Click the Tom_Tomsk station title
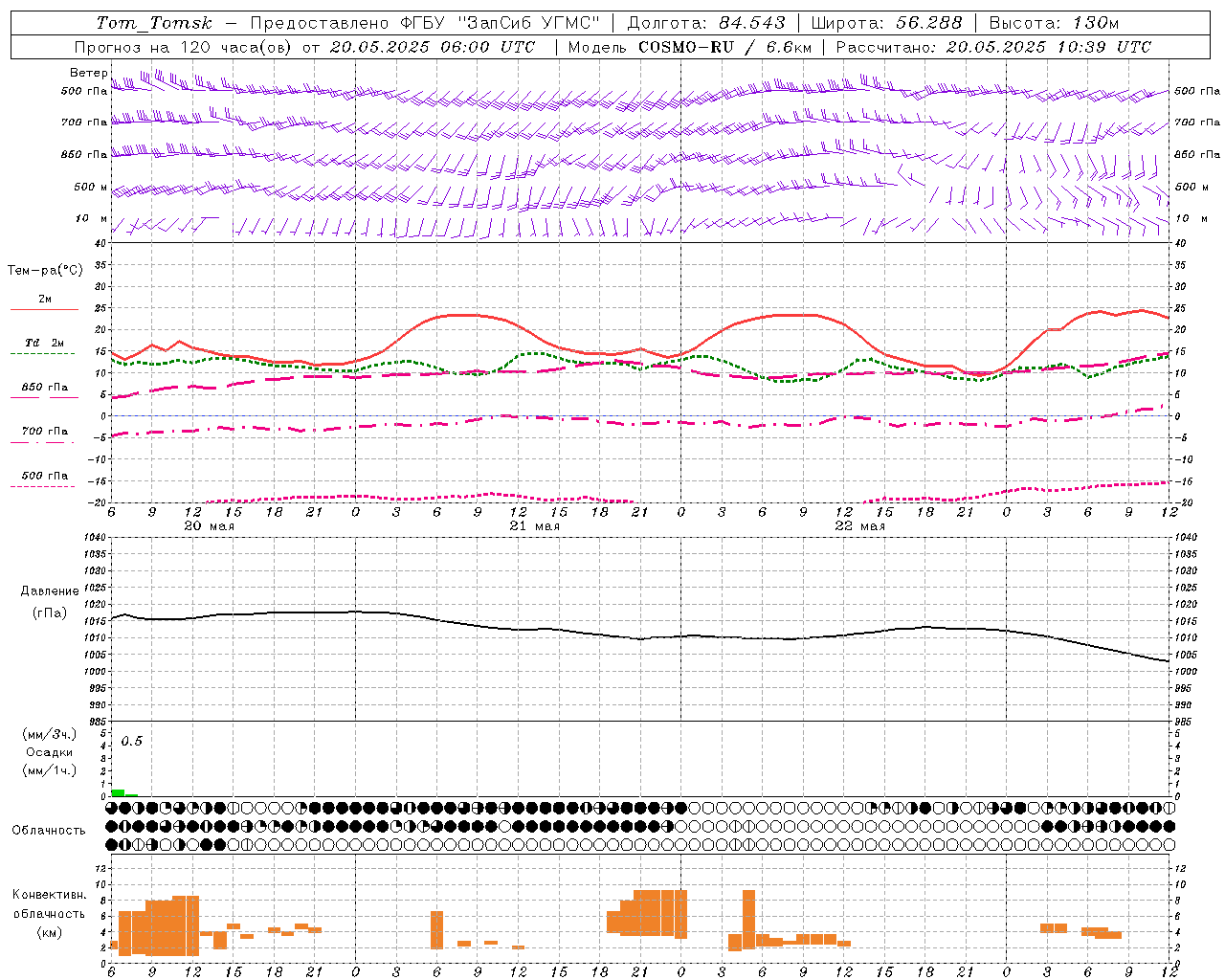This screenshot has width=1225, height=980. click(154, 23)
